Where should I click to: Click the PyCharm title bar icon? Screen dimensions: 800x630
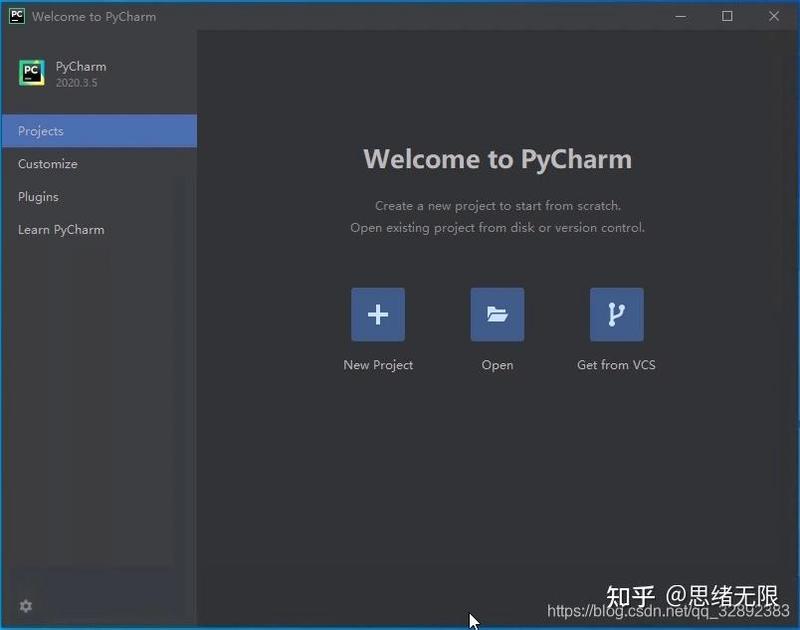16,16
